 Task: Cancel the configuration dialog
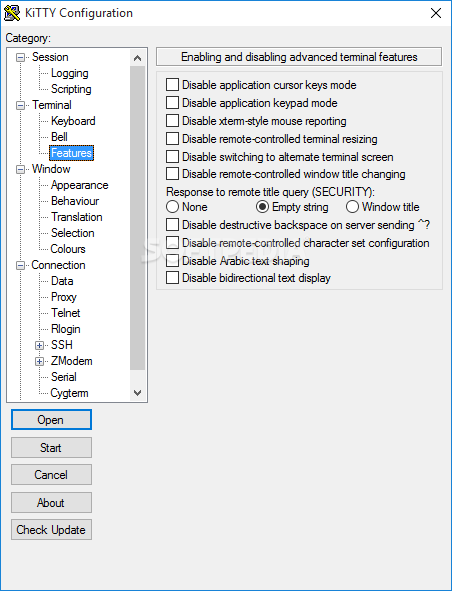(51, 475)
